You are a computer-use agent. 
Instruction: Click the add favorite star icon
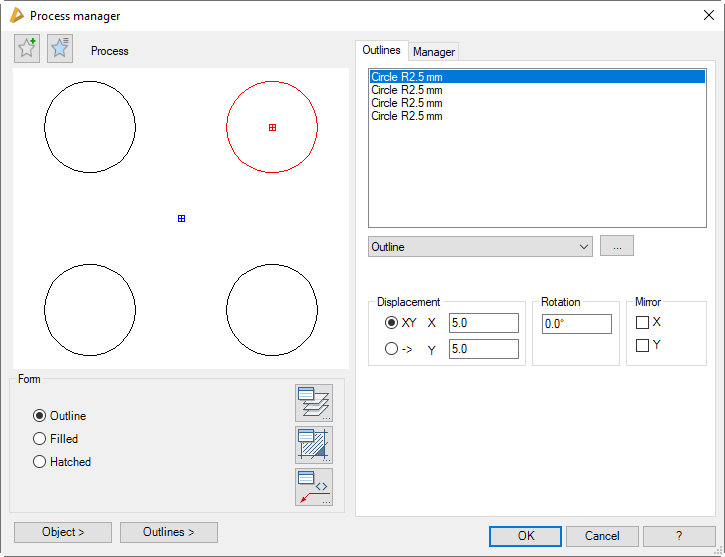27,49
